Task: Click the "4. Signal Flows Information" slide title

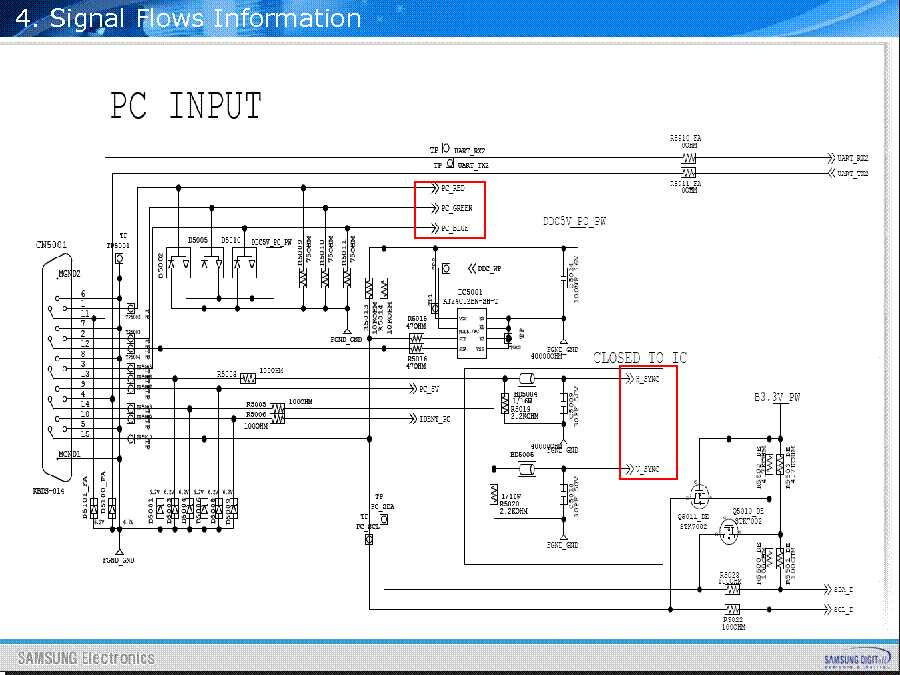Action: pyautogui.click(x=188, y=18)
